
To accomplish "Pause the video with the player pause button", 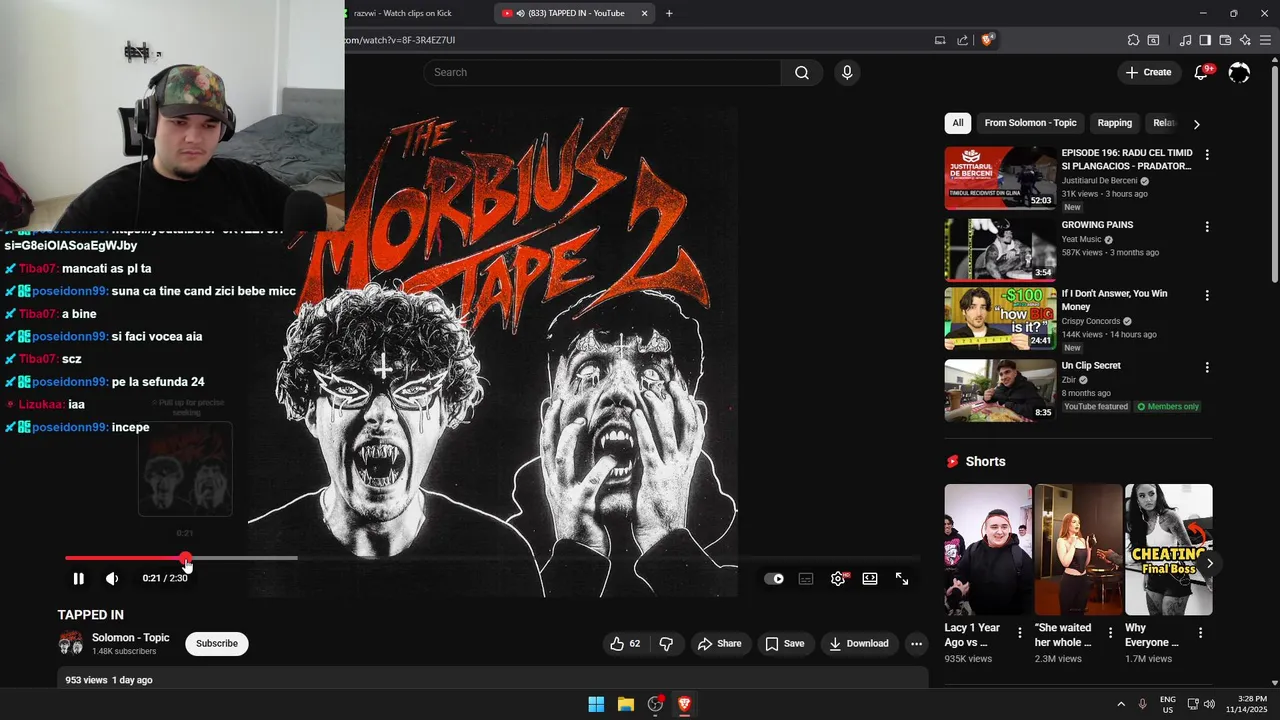I will [78, 578].
